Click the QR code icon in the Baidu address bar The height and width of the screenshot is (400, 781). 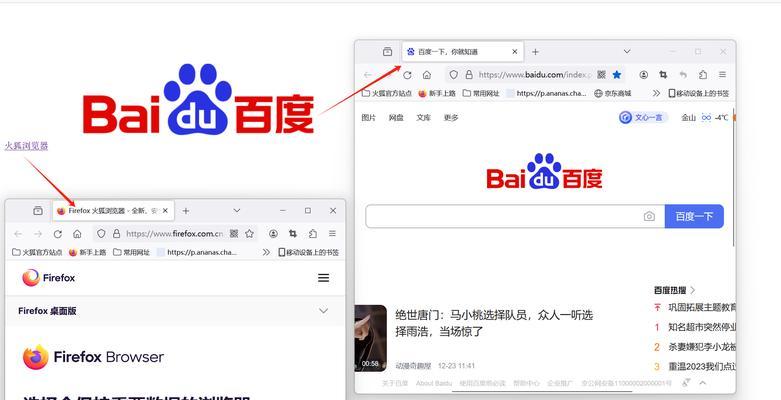(x=601, y=75)
